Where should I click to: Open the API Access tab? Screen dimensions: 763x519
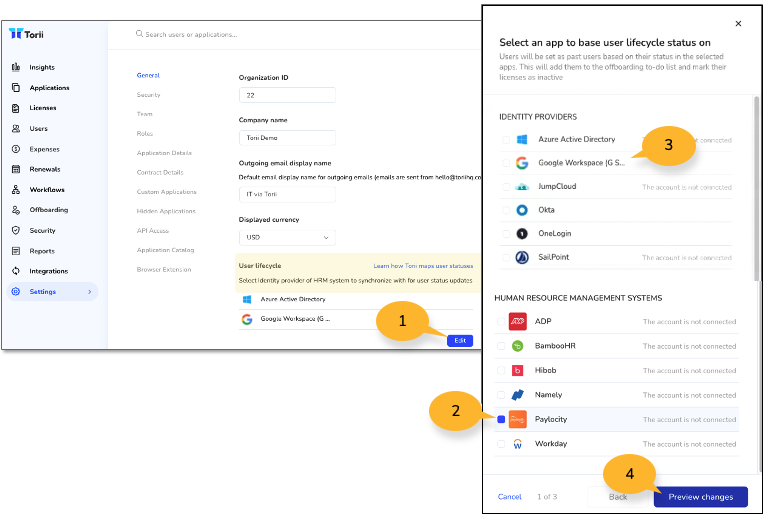click(x=153, y=231)
